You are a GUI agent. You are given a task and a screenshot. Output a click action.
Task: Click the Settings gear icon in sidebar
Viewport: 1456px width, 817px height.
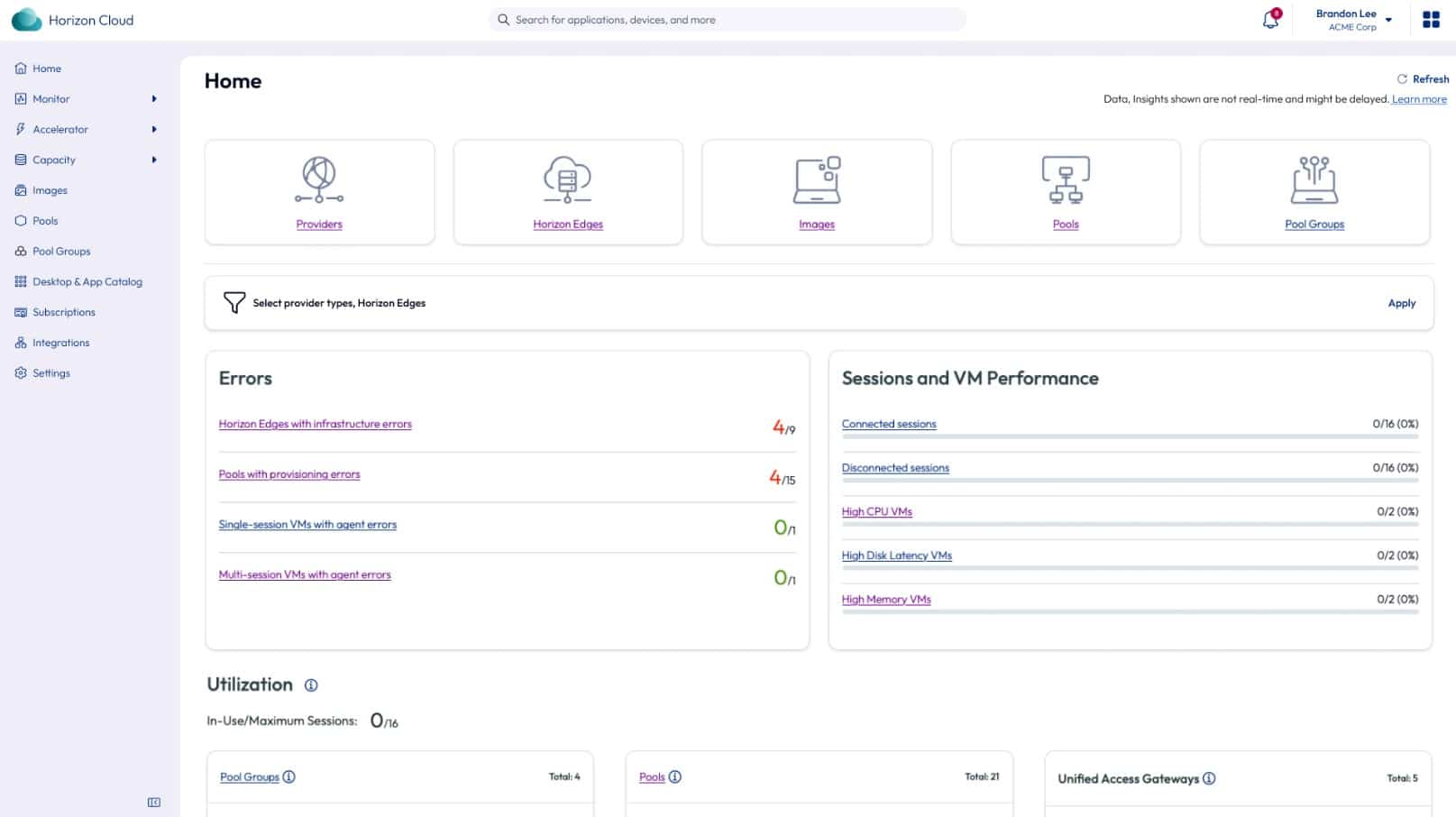point(21,373)
